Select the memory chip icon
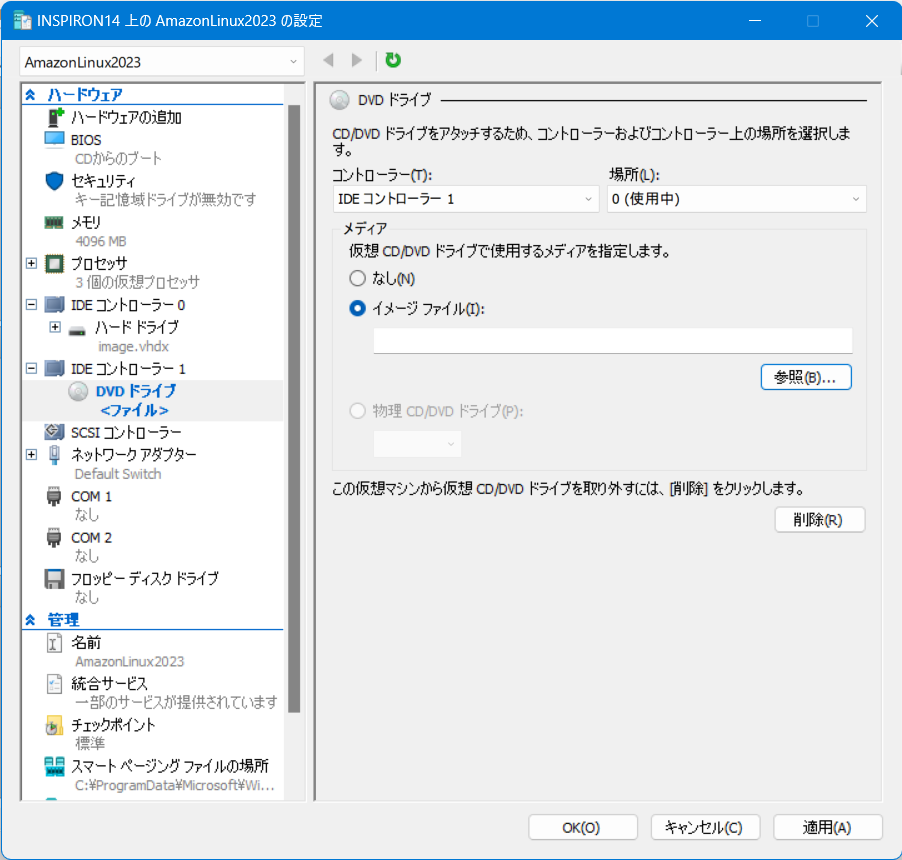This screenshot has height=860, width=902. 55,222
